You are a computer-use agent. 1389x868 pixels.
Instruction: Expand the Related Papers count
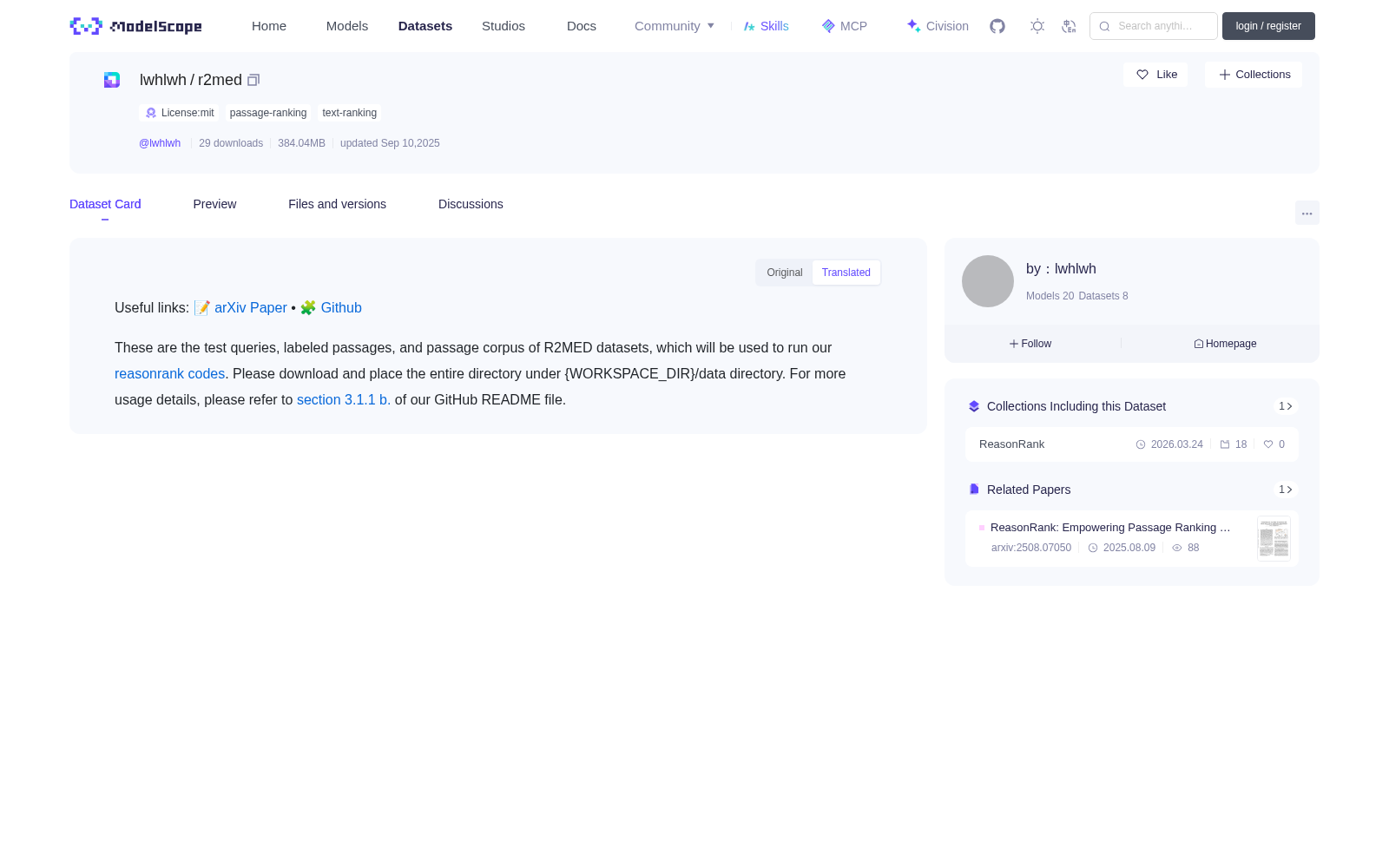click(x=1286, y=490)
